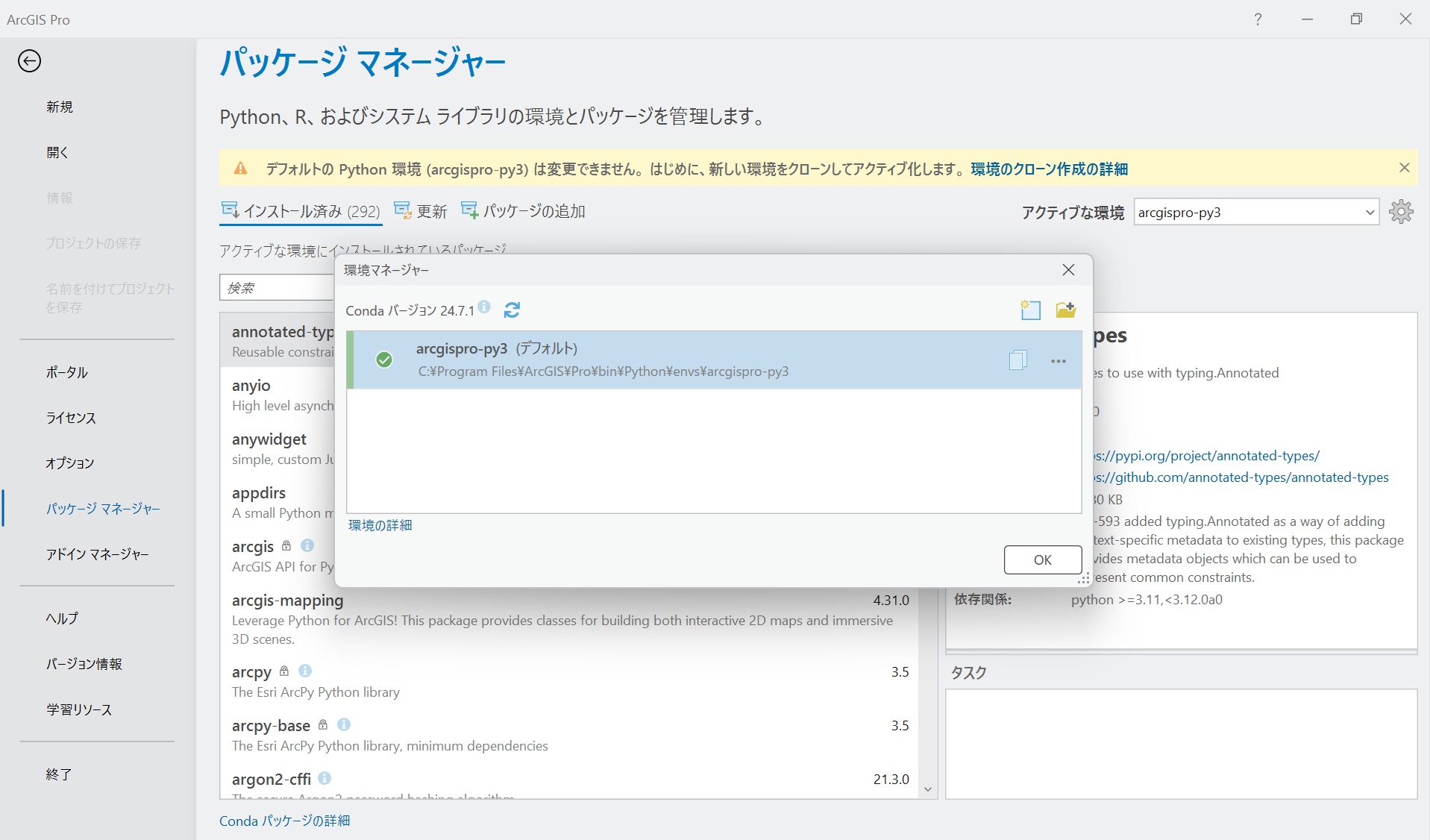Viewport: 1430px width, 840px height.
Task: Click OK in environment manager
Action: pos(1042,560)
